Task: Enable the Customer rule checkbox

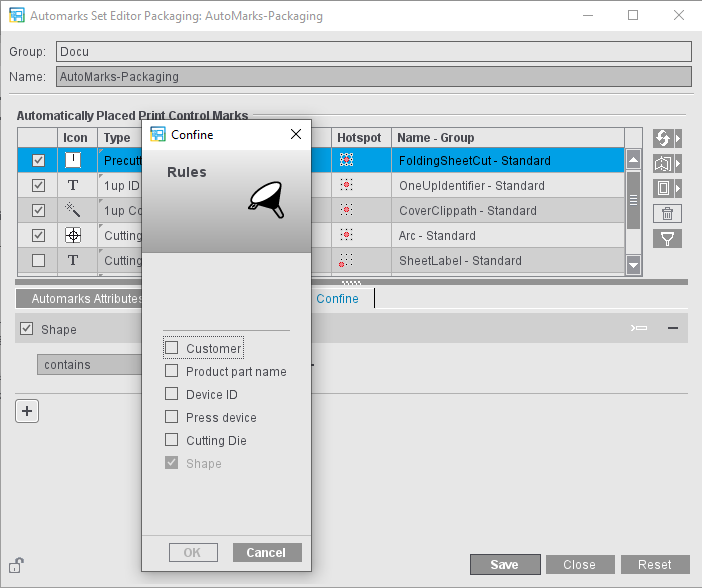Action: (x=172, y=348)
